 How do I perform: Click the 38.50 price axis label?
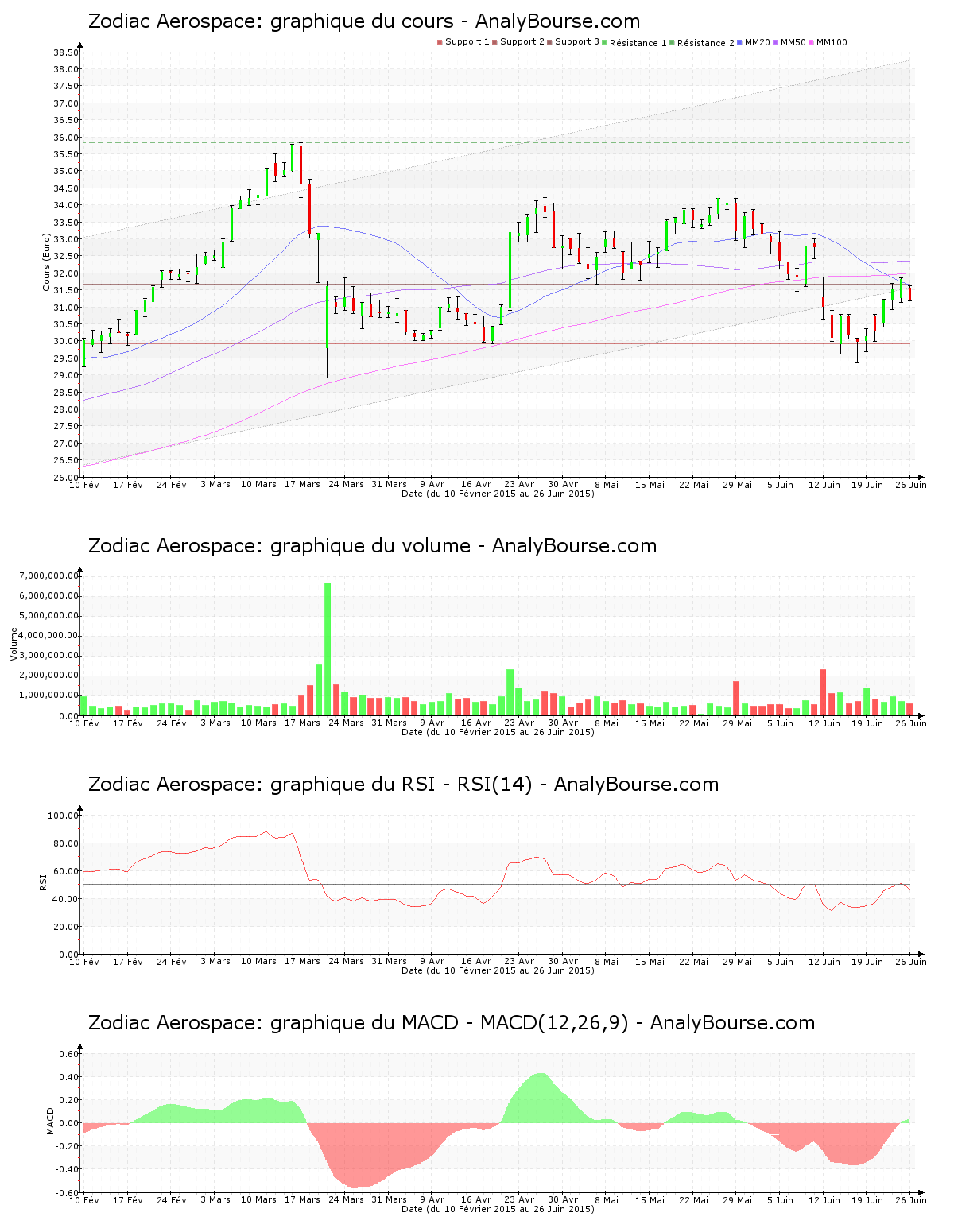(66, 52)
